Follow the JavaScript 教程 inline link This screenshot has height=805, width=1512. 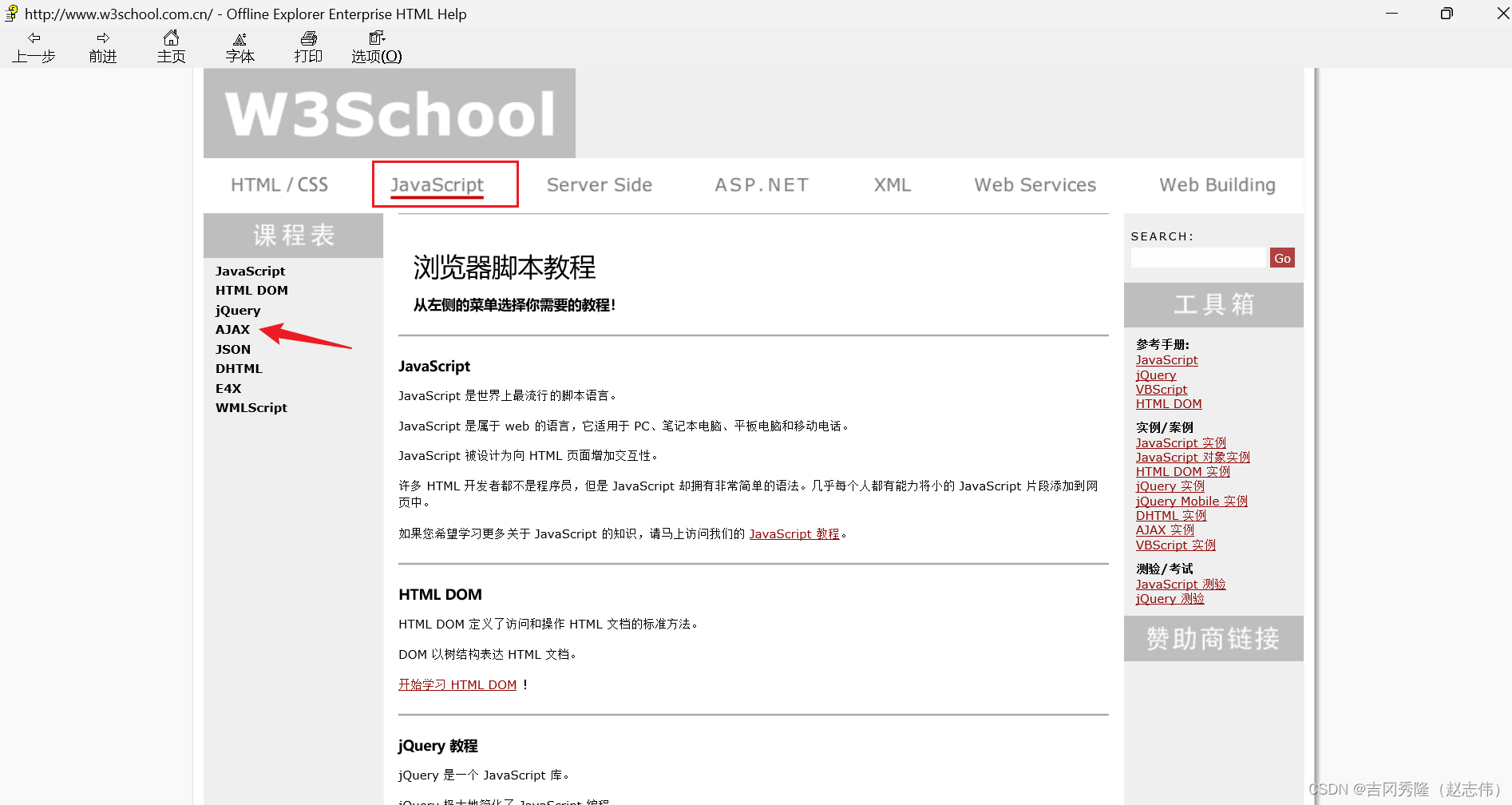pyautogui.click(x=794, y=533)
